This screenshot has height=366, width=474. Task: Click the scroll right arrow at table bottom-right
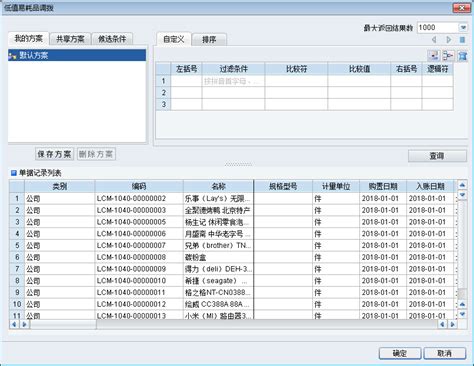point(452,324)
